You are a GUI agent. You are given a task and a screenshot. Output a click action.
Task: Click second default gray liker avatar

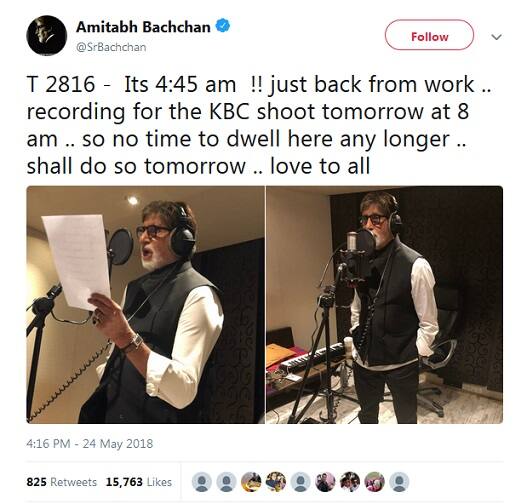(227, 482)
